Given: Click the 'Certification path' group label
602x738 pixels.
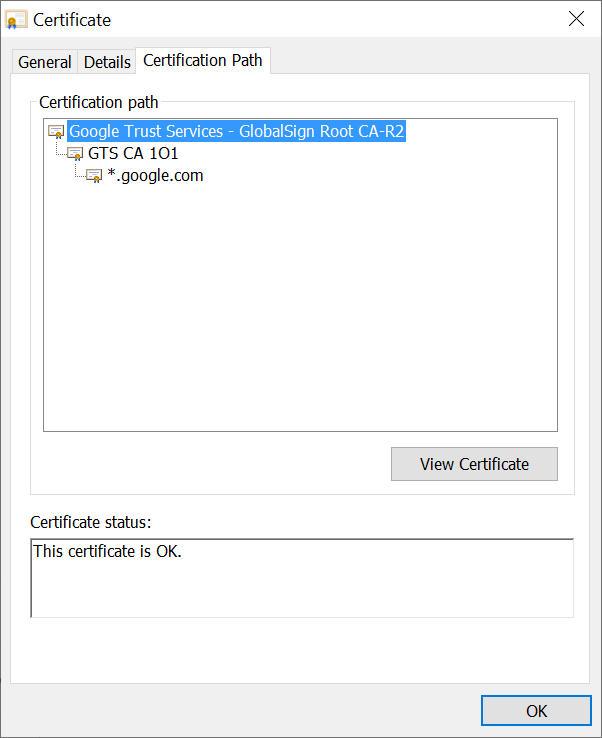Looking at the screenshot, I should click(99, 102).
